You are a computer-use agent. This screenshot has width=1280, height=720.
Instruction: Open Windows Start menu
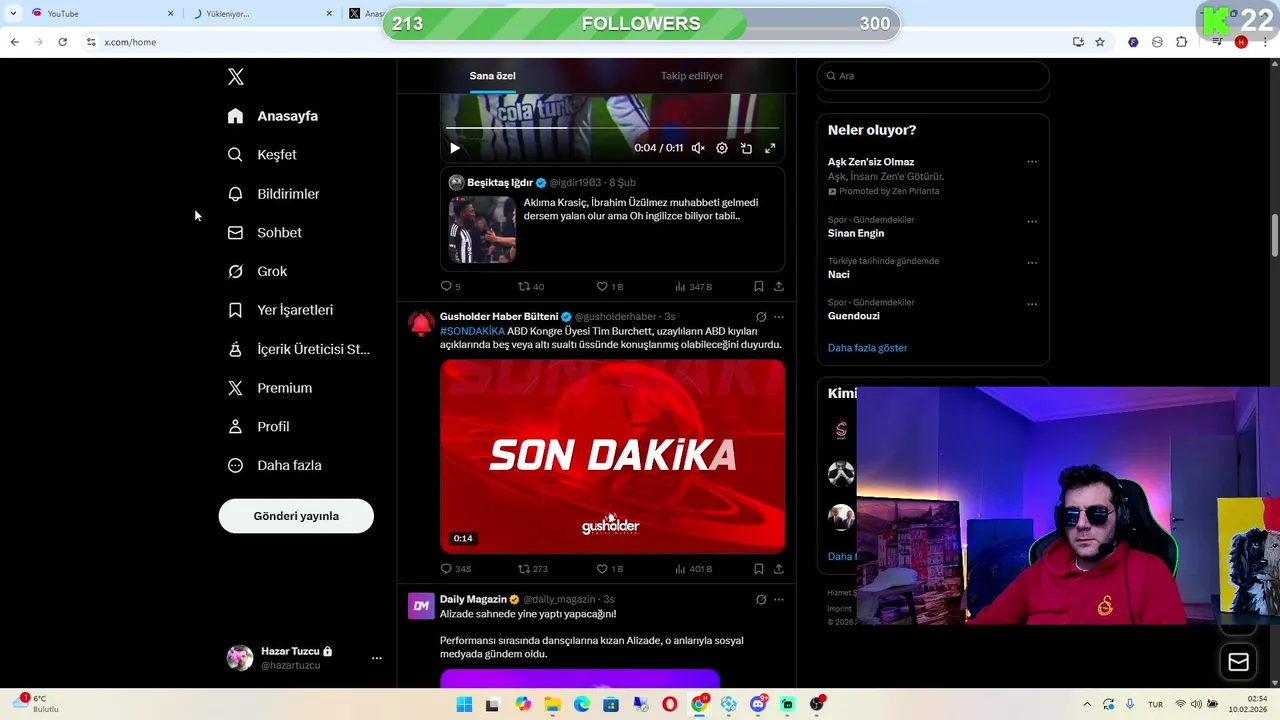click(x=464, y=705)
